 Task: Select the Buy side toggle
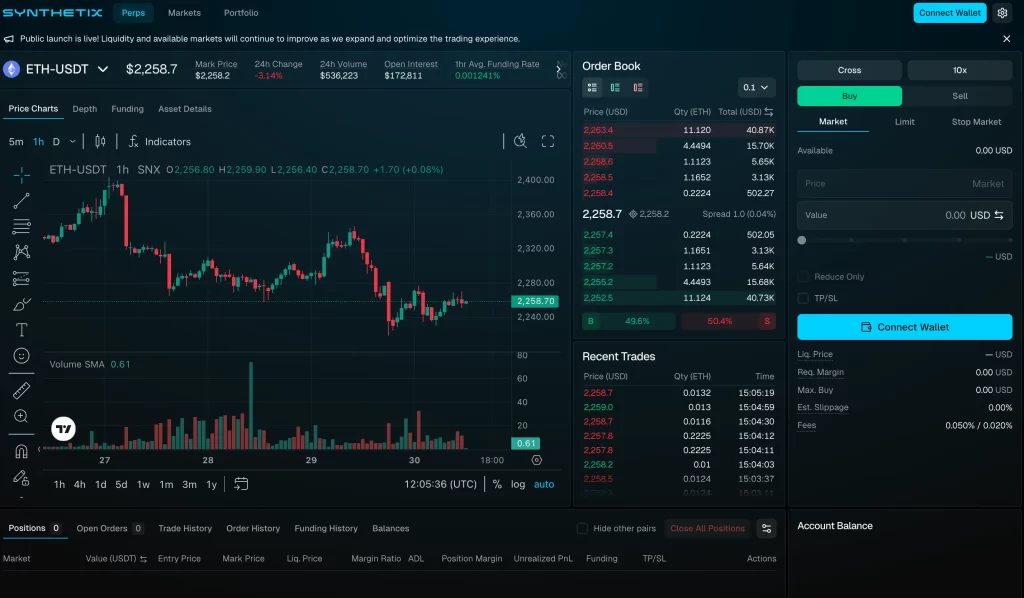click(x=849, y=96)
